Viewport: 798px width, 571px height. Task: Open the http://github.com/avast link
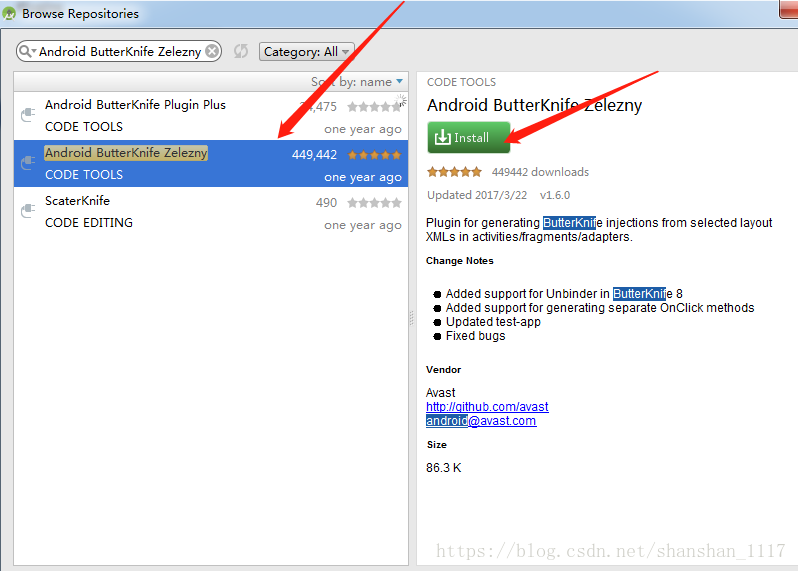pyautogui.click(x=487, y=407)
